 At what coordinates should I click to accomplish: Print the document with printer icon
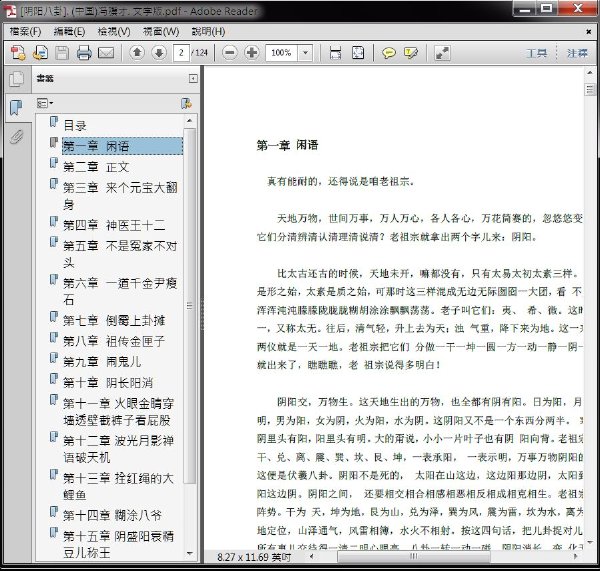pos(84,53)
